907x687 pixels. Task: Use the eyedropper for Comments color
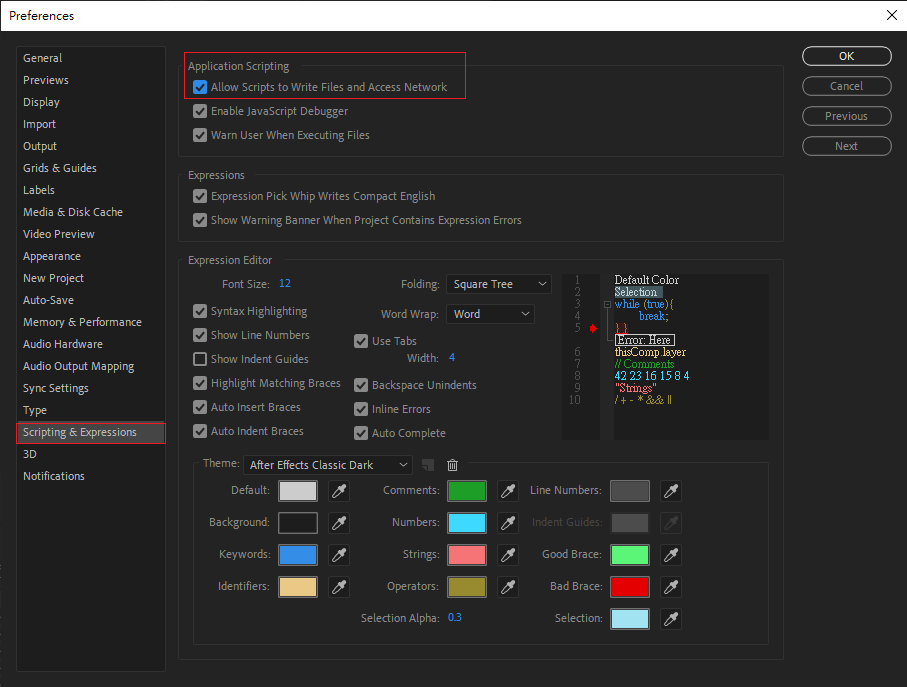(x=508, y=491)
